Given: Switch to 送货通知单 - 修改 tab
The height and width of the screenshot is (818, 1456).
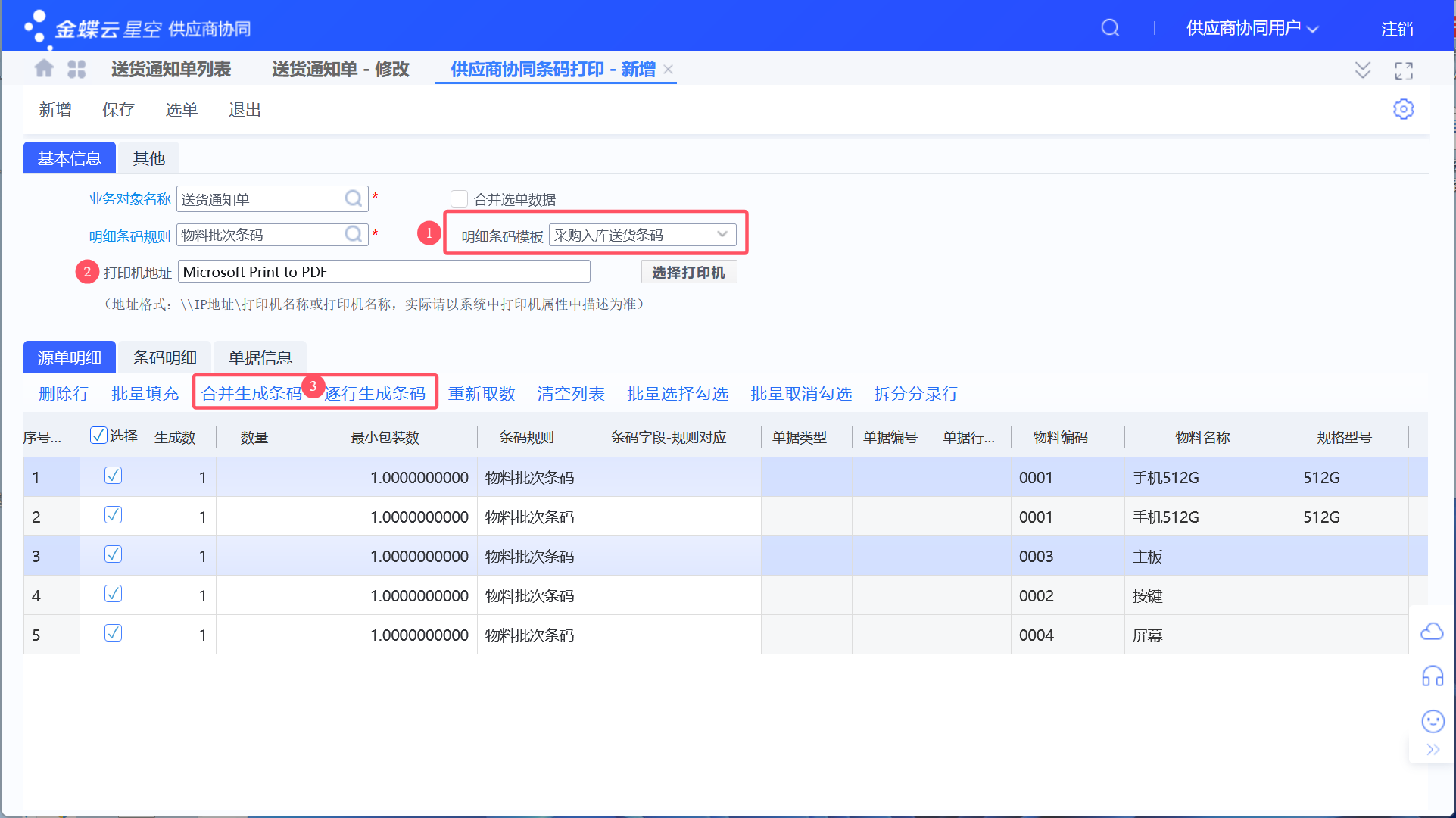Looking at the screenshot, I should (x=341, y=69).
